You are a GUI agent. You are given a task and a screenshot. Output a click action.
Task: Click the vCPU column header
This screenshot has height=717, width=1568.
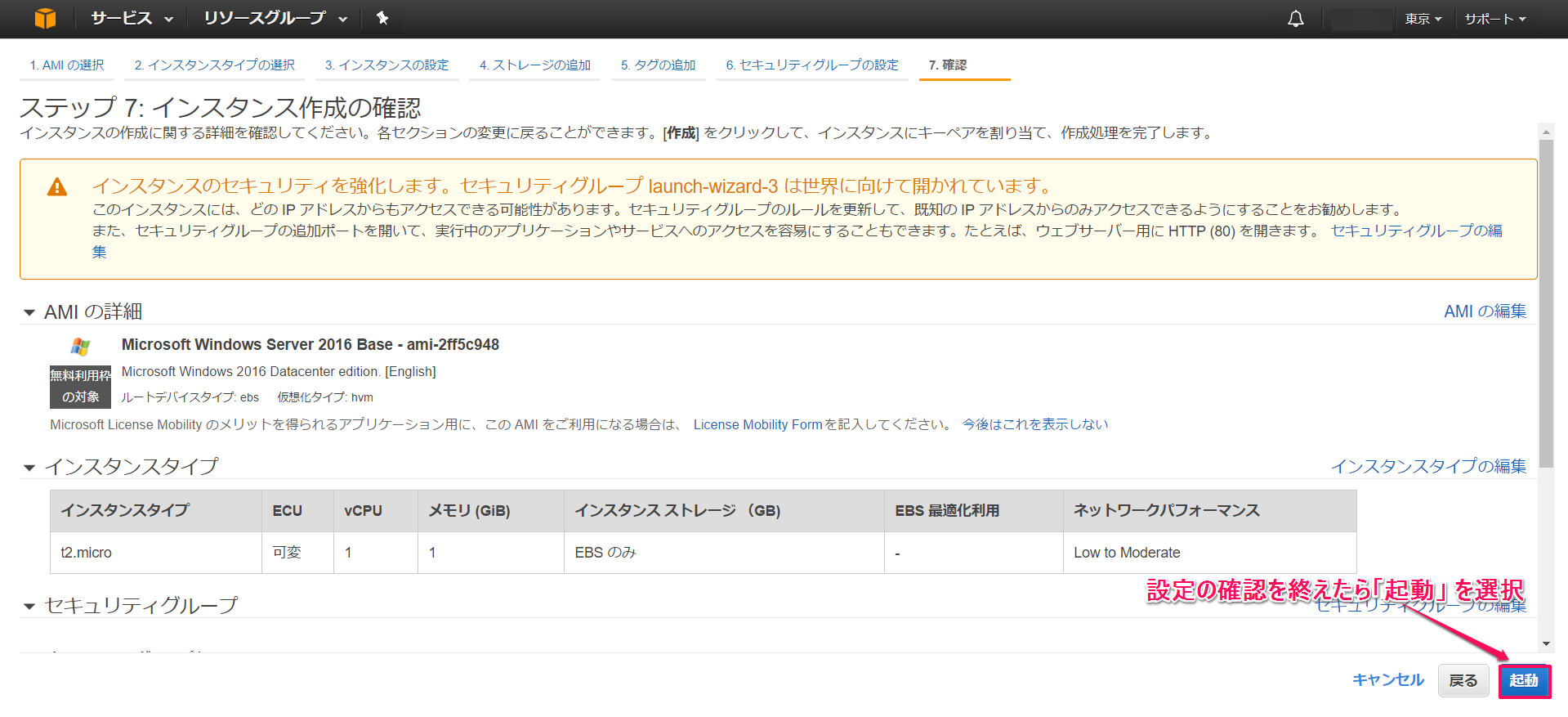click(x=376, y=511)
